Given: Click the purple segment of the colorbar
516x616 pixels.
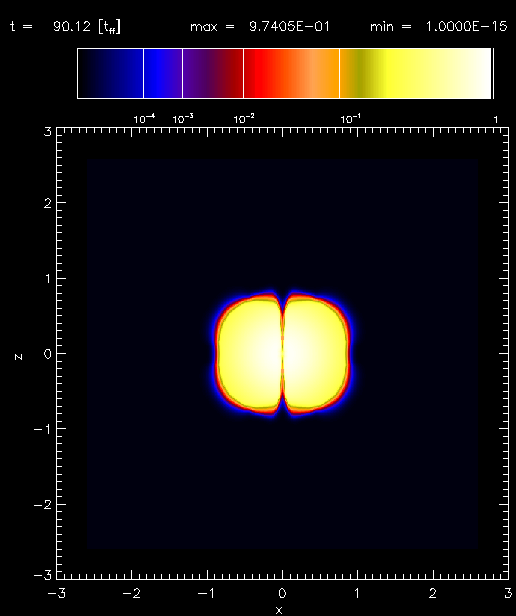Looking at the screenshot, I should click(213, 73).
